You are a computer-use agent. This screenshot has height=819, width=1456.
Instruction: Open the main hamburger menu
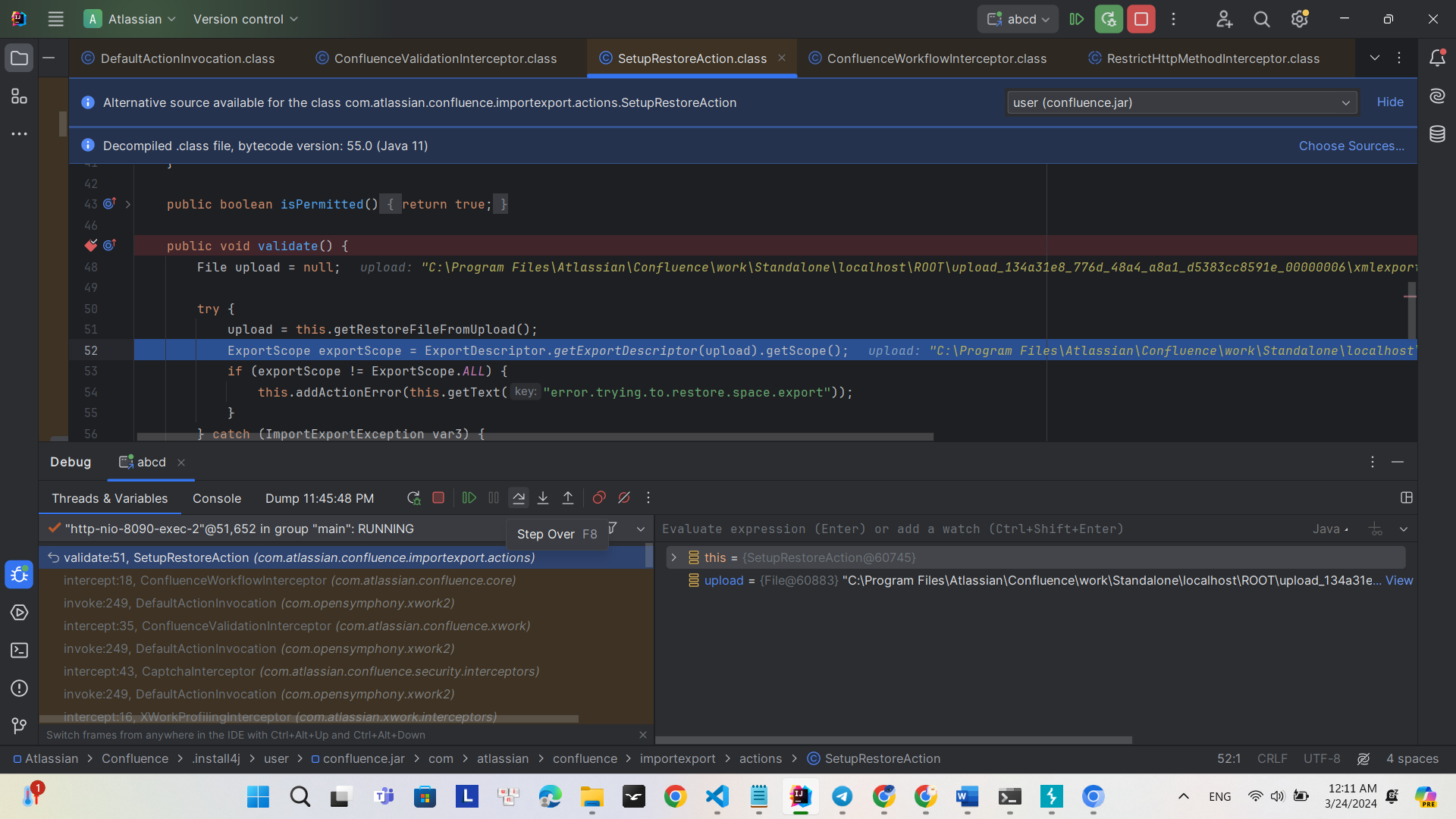click(55, 20)
